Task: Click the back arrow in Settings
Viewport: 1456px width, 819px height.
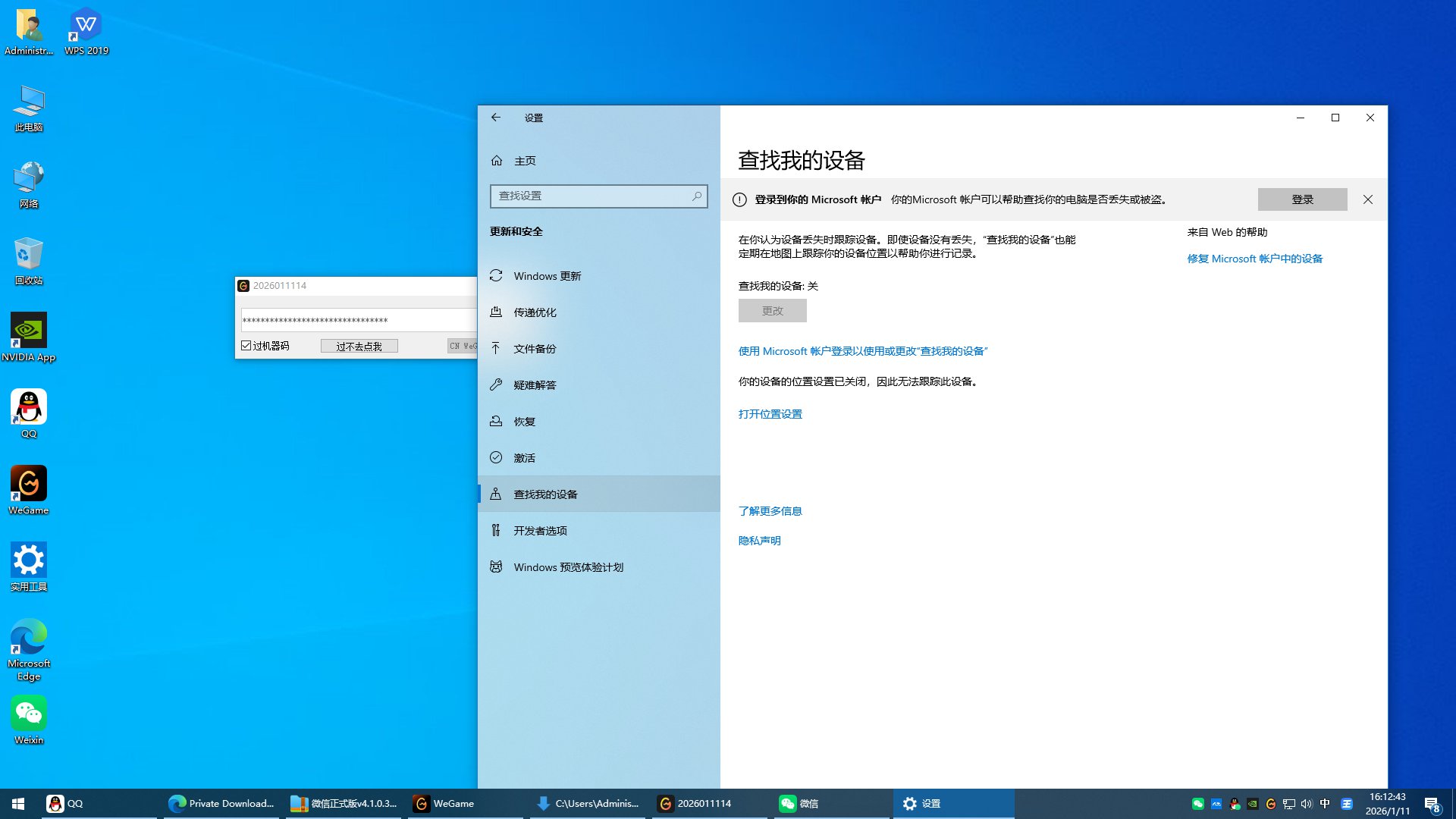Action: click(x=496, y=118)
